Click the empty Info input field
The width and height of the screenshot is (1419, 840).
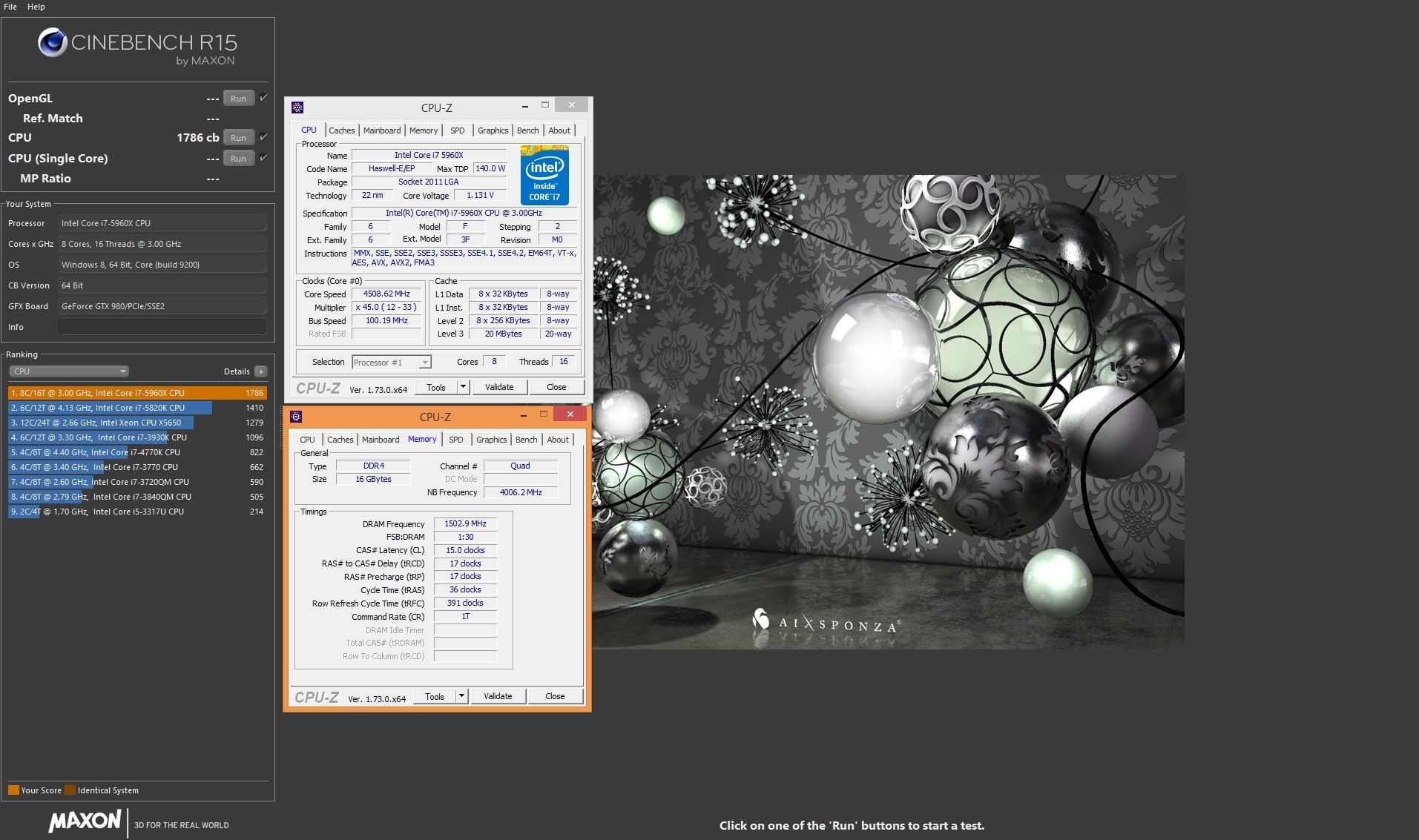point(162,327)
